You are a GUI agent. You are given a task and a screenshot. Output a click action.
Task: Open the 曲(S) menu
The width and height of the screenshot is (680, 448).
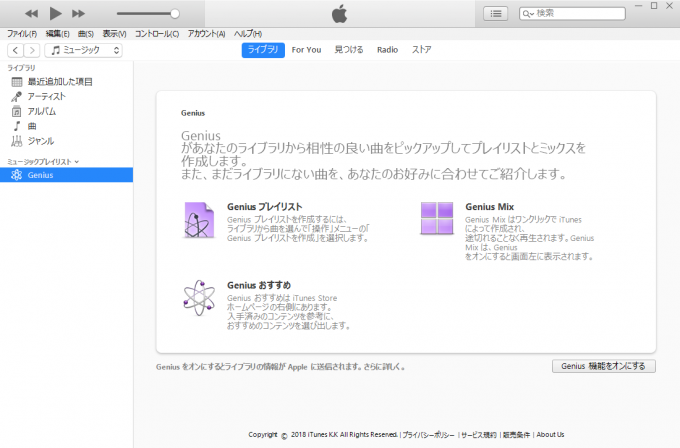pos(86,34)
